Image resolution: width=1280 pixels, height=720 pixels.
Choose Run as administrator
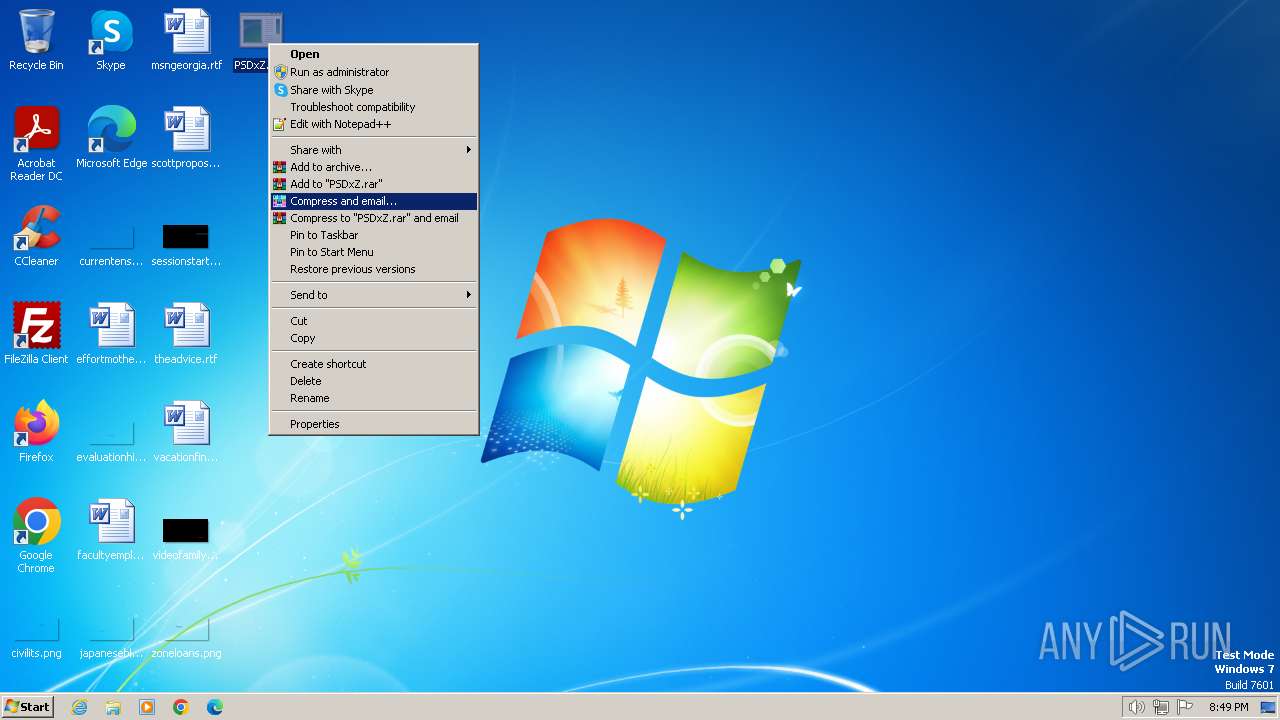tap(374, 72)
